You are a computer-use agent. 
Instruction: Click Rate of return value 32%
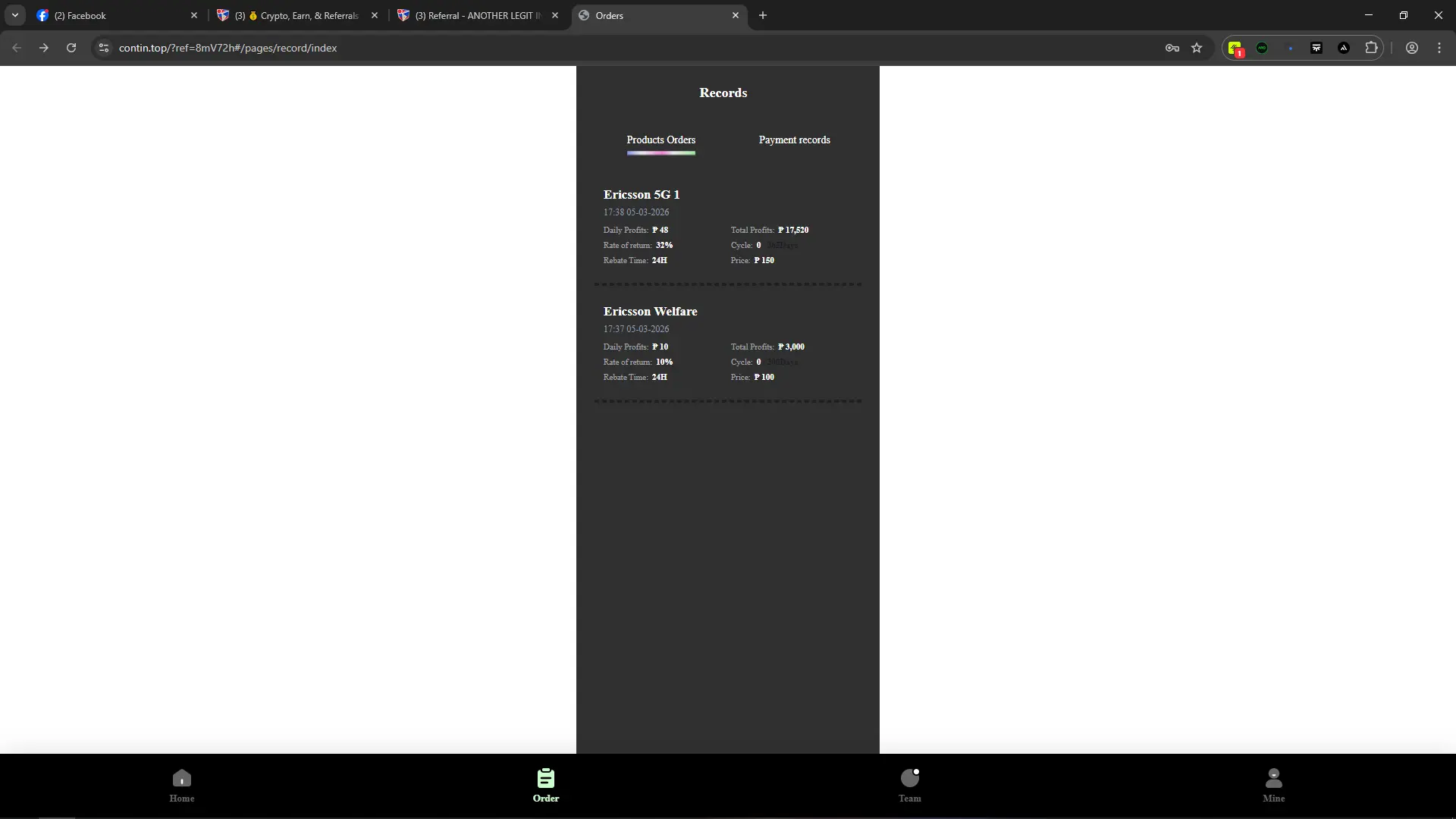pos(664,245)
